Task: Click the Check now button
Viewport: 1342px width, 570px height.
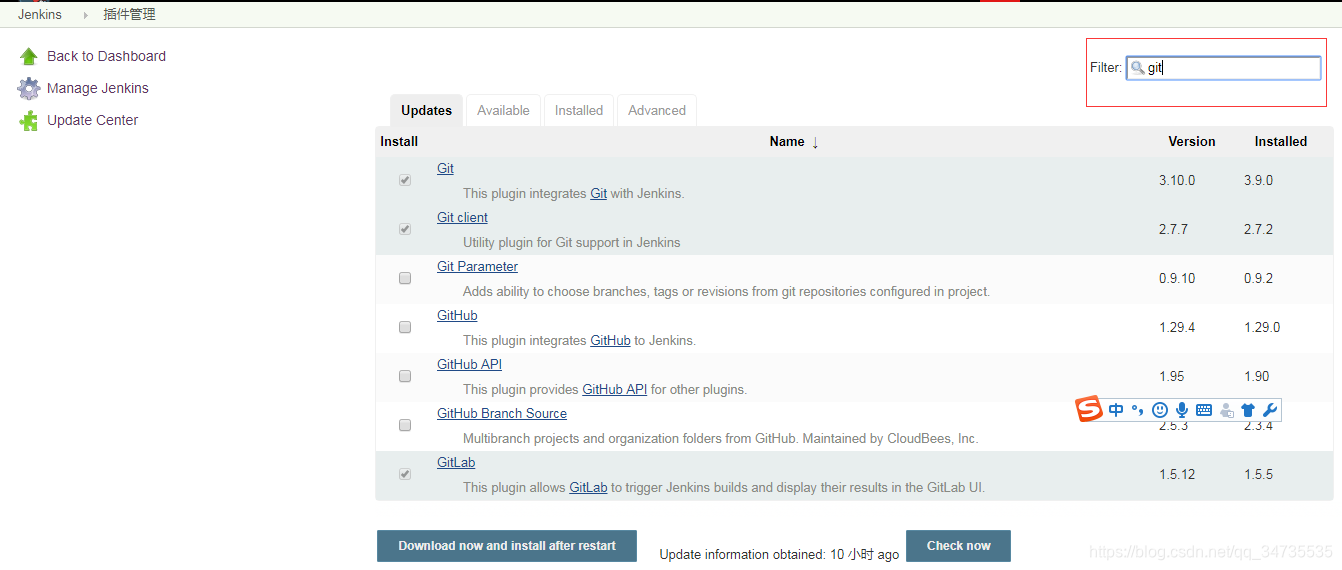Action: (958, 546)
